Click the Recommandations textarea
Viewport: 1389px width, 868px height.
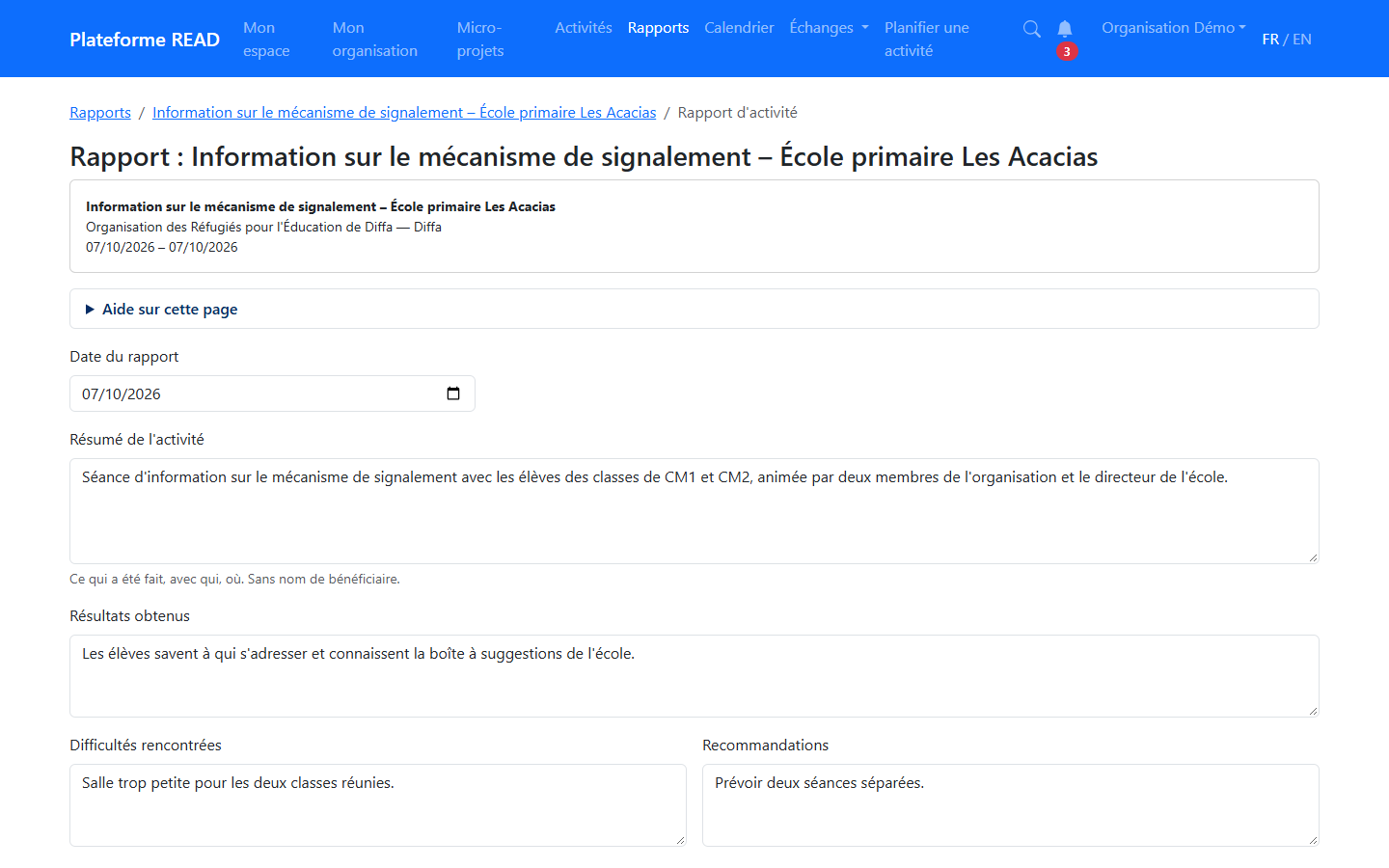point(1011,805)
